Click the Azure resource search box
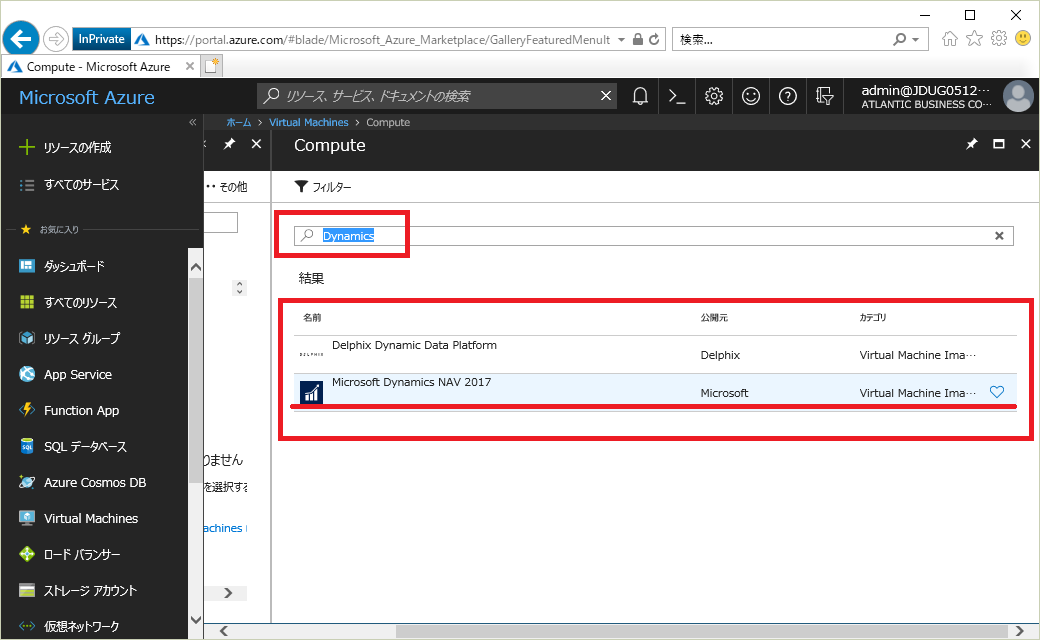 click(437, 96)
